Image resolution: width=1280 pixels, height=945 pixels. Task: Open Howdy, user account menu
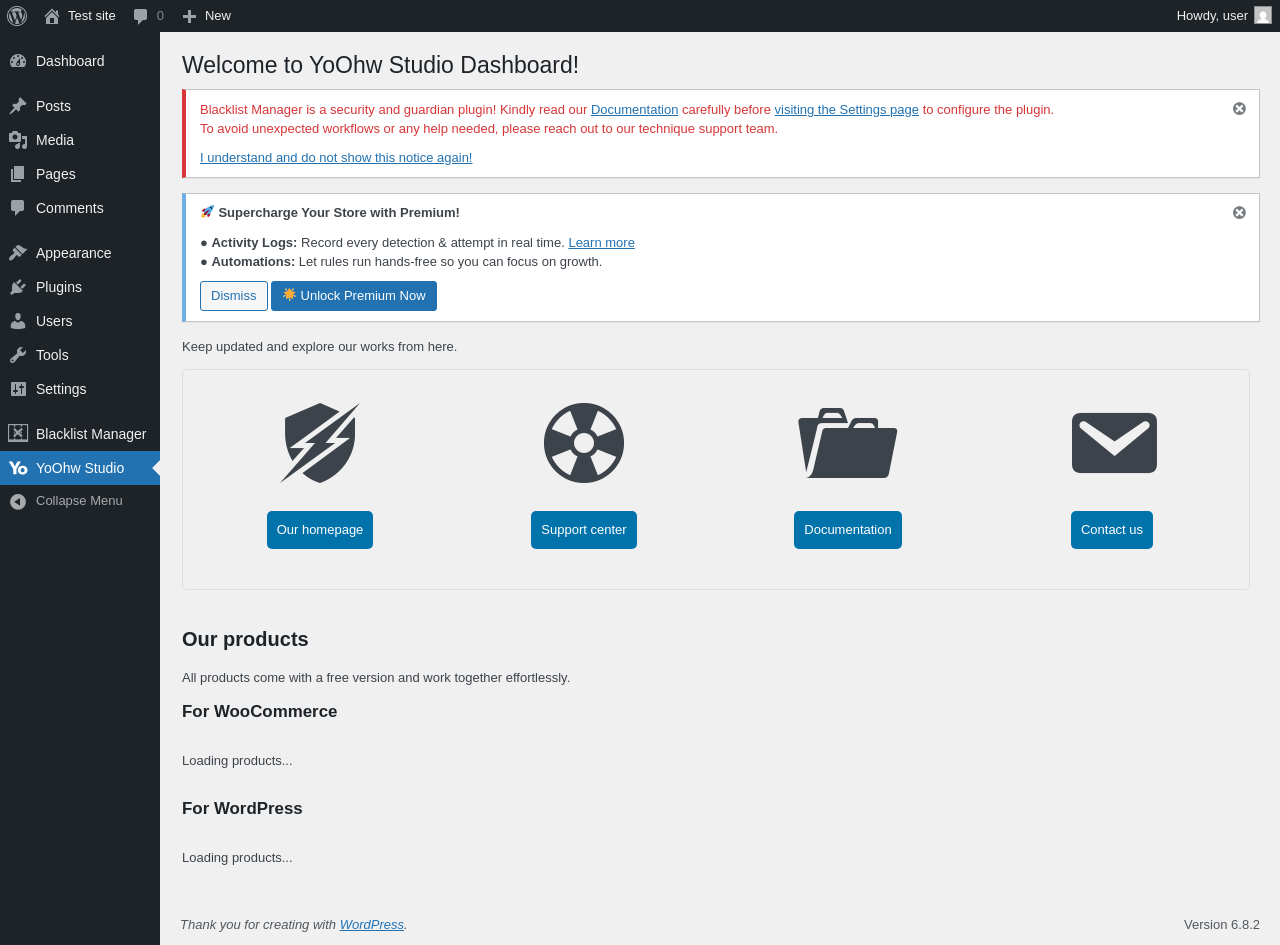point(1224,16)
